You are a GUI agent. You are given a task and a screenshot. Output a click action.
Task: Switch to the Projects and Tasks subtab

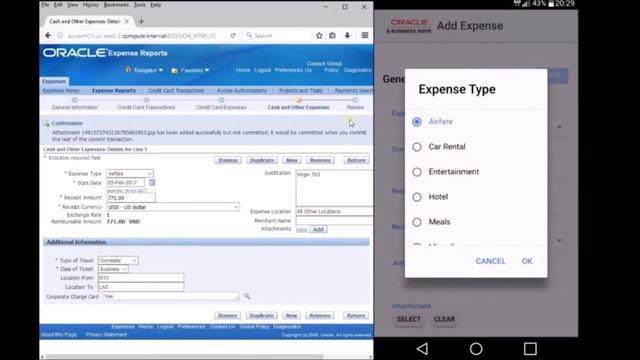(x=301, y=90)
